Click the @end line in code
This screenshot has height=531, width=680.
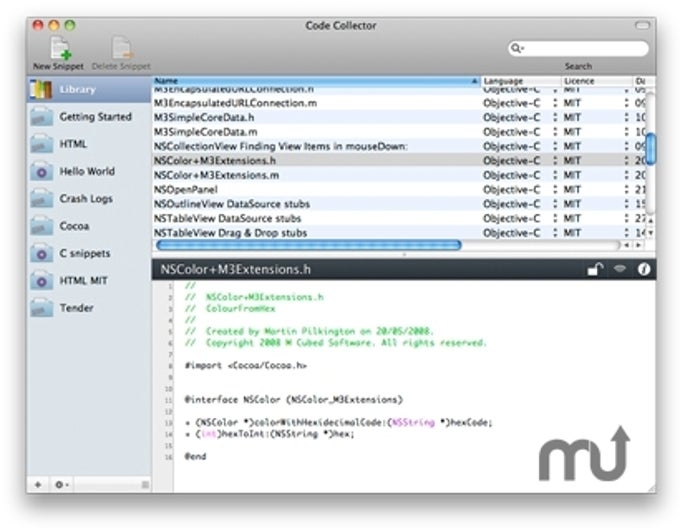pyautogui.click(x=196, y=456)
